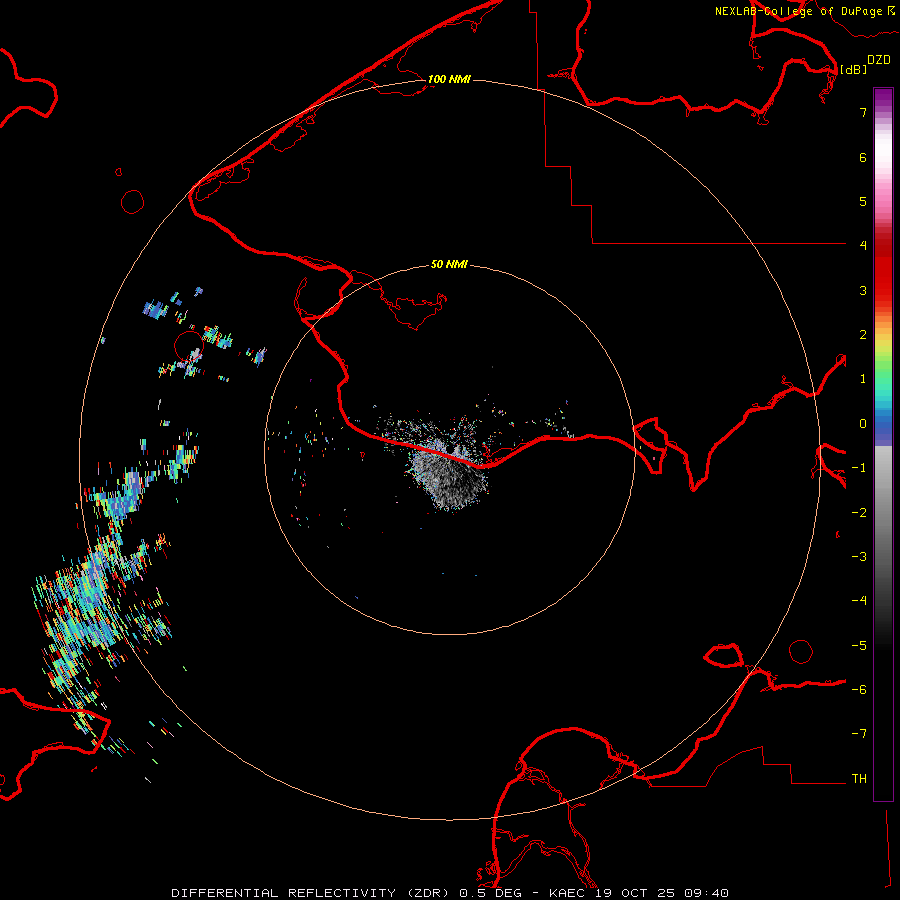Click the -5 value on color scale
Viewport: 900px width, 900px height.
tap(859, 646)
